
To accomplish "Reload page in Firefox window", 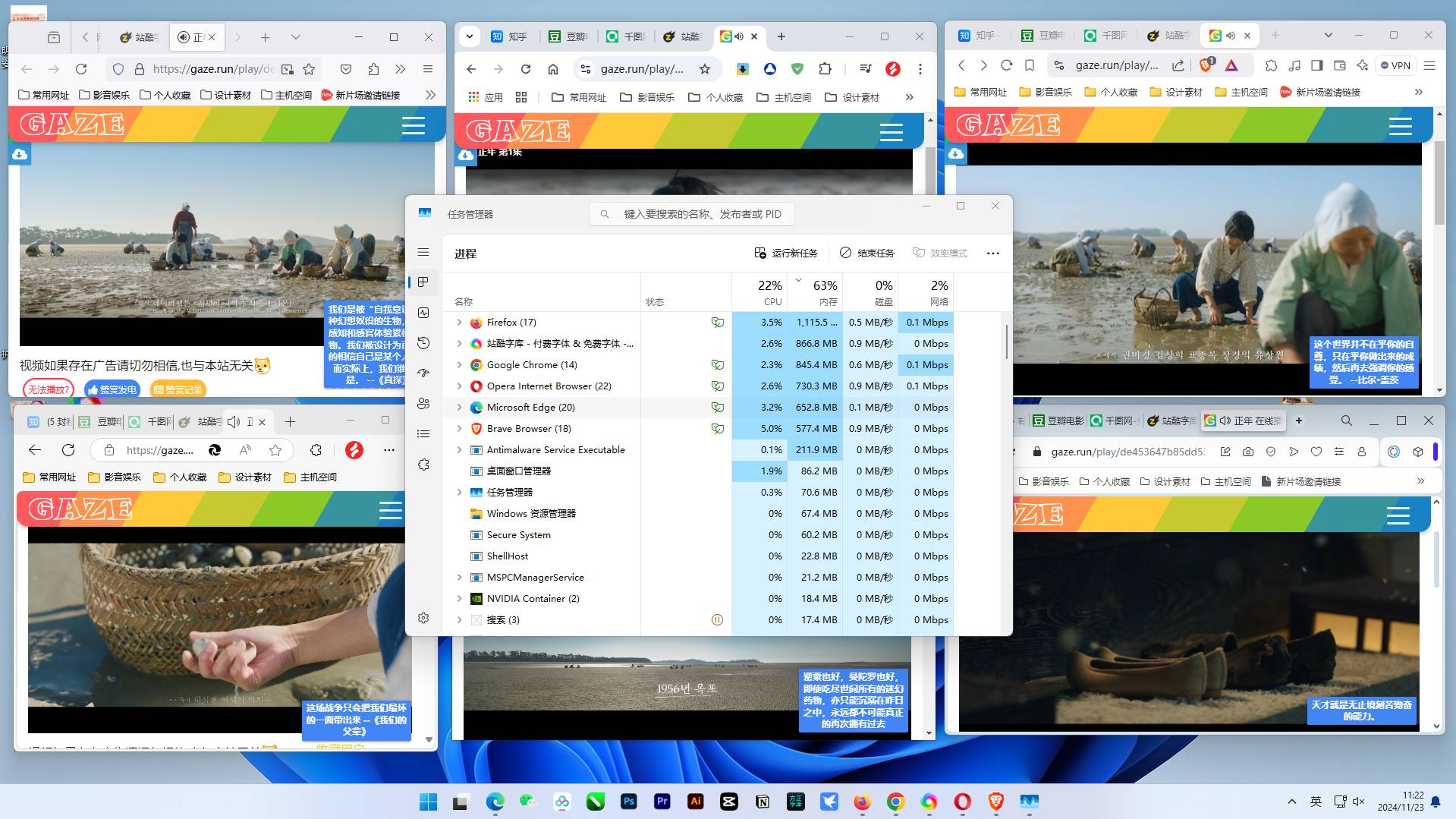I will click(81, 69).
